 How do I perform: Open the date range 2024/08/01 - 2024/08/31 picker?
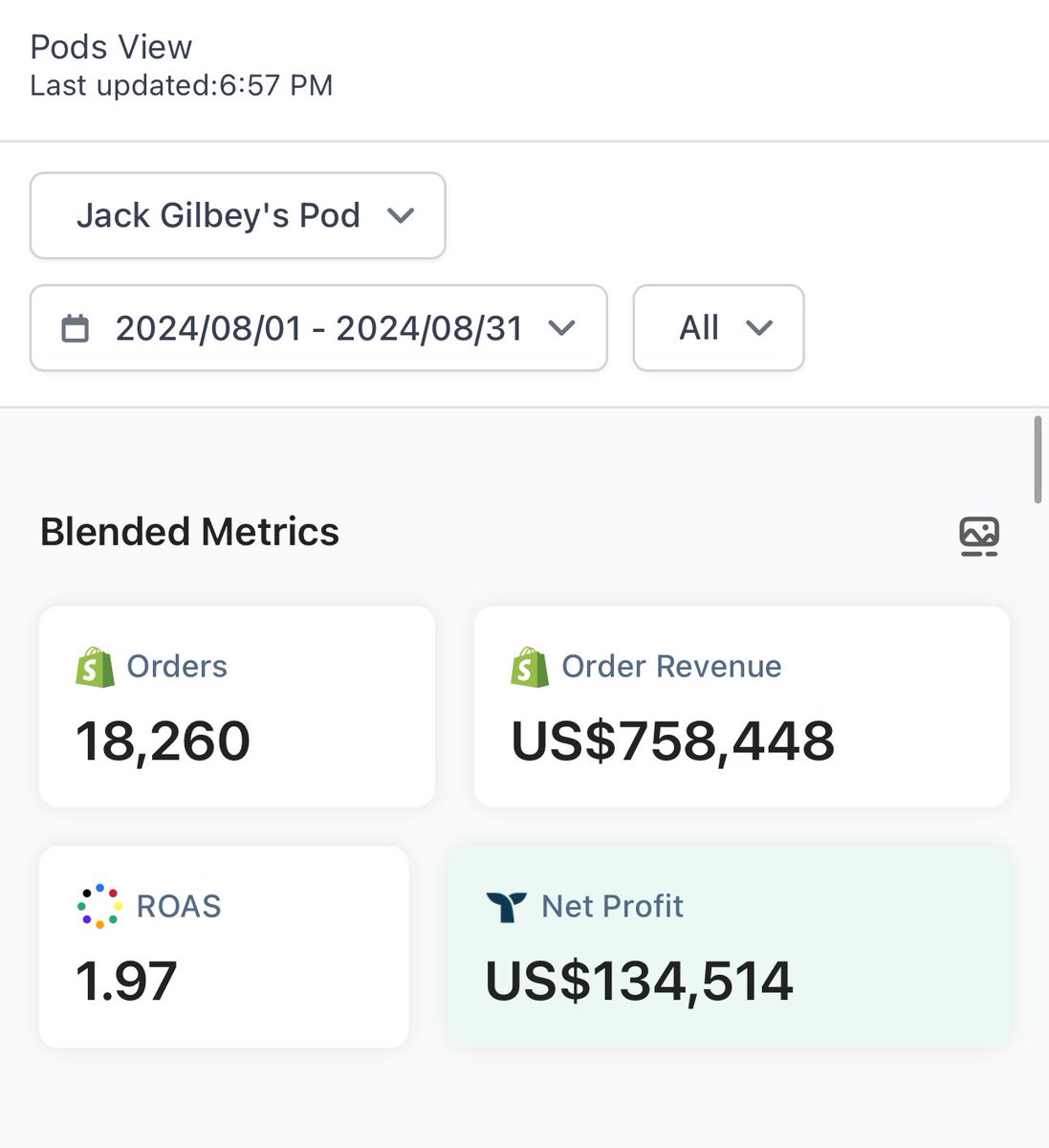click(318, 328)
